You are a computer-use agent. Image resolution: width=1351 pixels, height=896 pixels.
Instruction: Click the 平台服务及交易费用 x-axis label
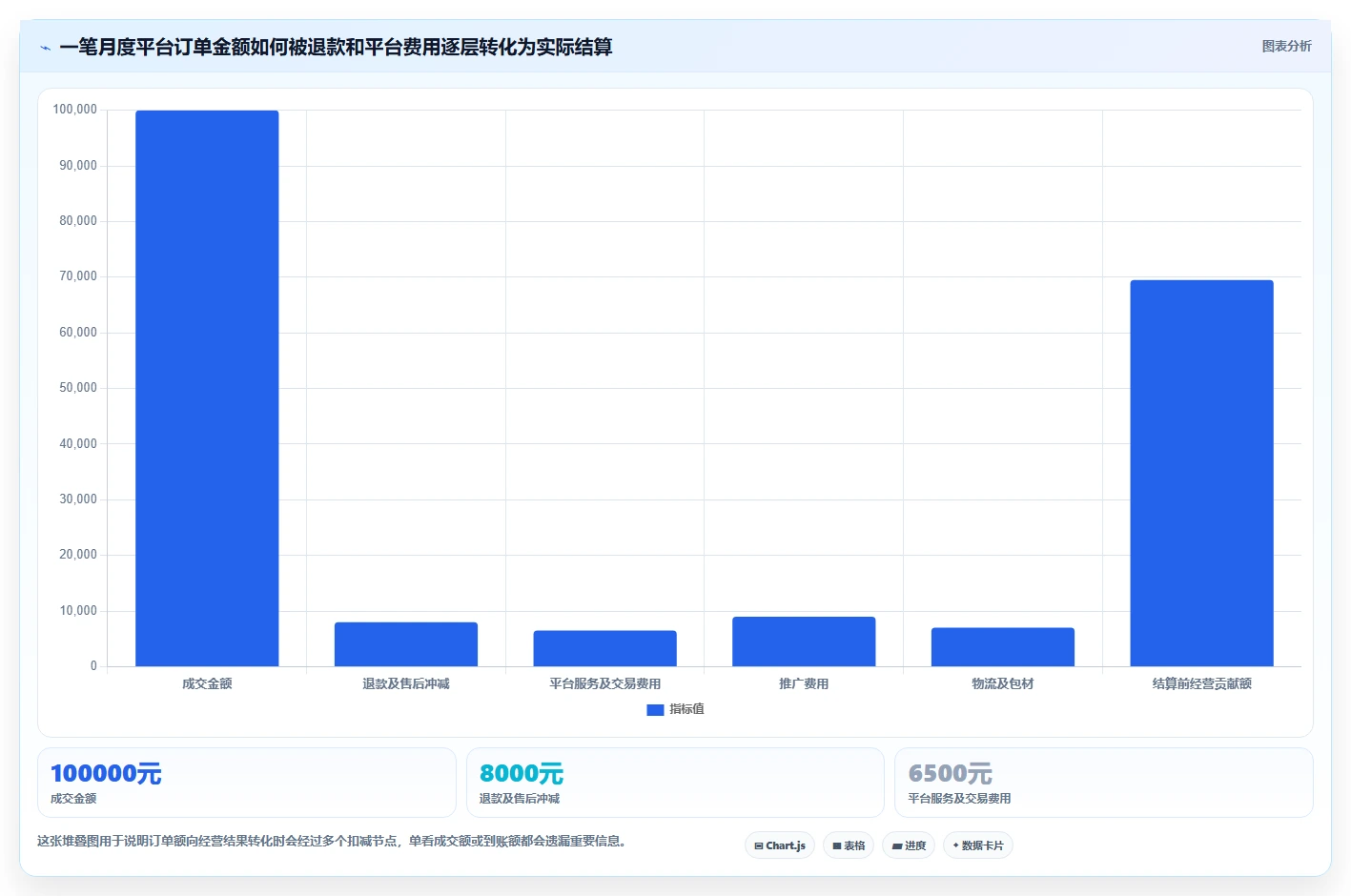coord(604,683)
